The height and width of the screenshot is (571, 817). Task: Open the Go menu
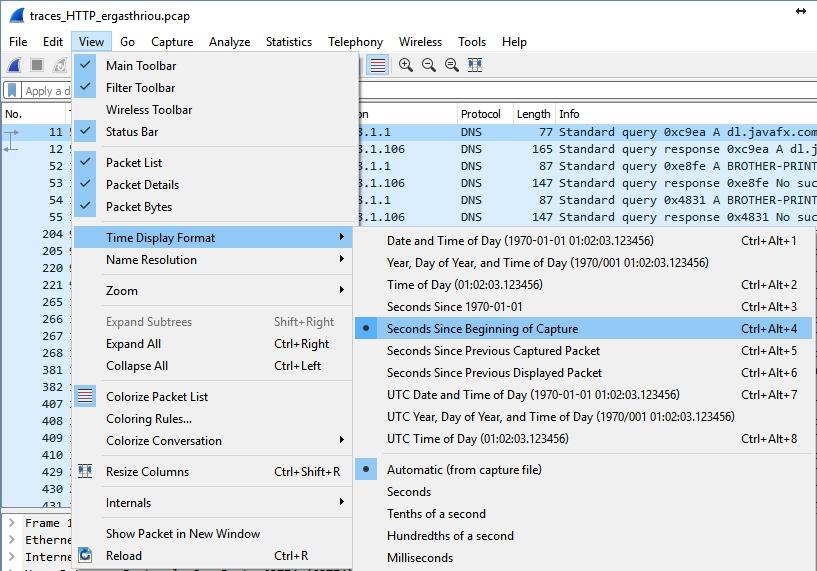(127, 42)
